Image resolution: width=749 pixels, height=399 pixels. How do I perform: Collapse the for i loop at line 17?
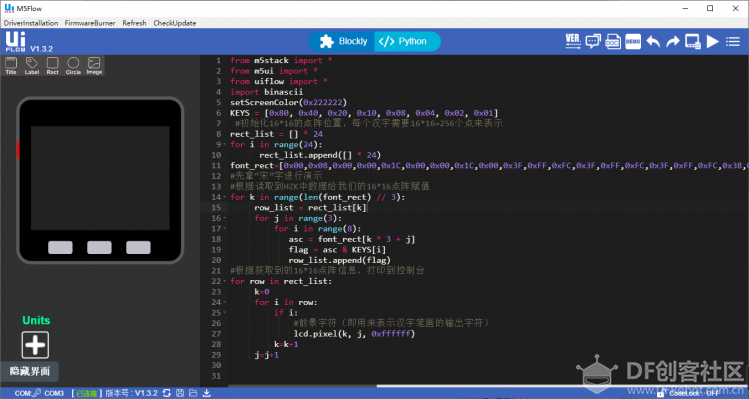225,228
